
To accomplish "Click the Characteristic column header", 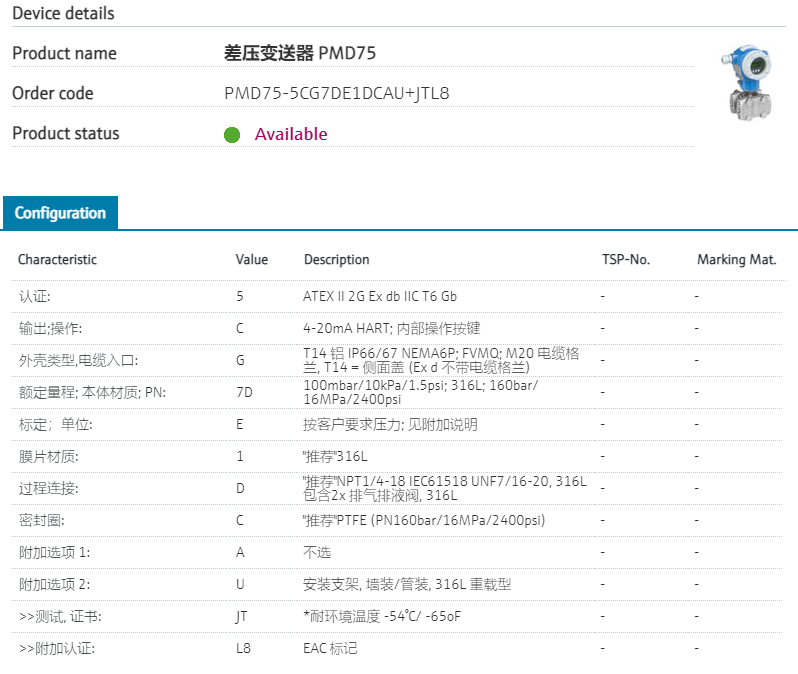I will click(57, 259).
